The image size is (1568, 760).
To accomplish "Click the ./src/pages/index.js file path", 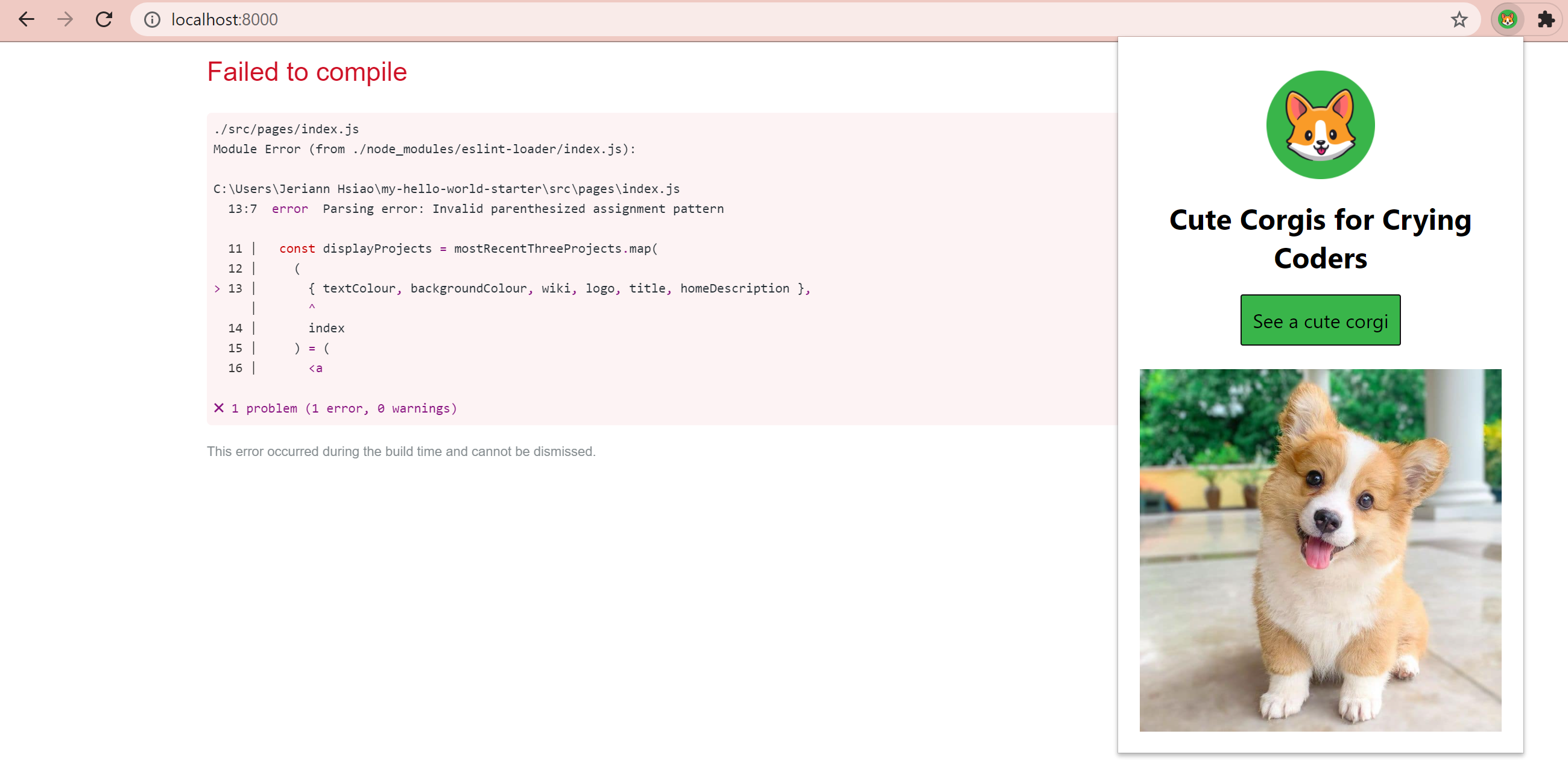I will tap(286, 129).
